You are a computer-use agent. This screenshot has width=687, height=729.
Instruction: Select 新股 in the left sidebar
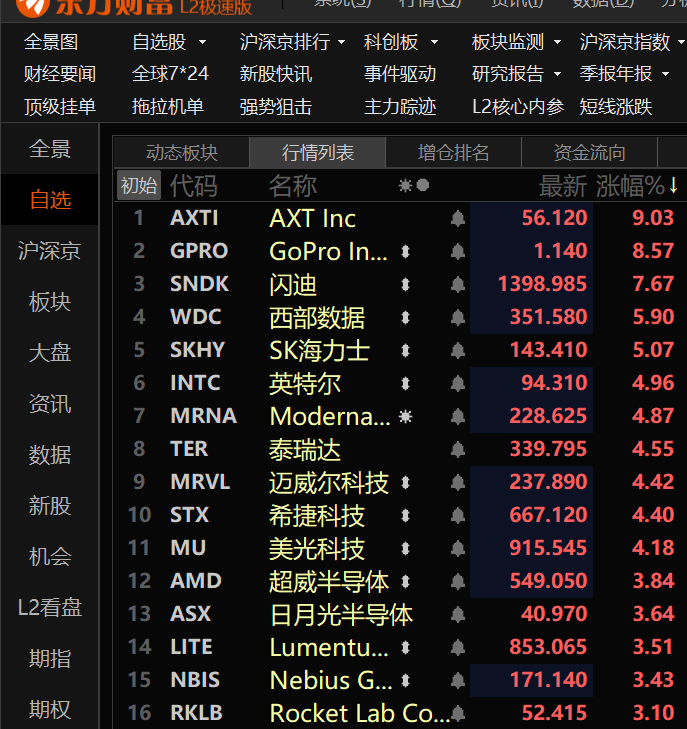[50, 505]
